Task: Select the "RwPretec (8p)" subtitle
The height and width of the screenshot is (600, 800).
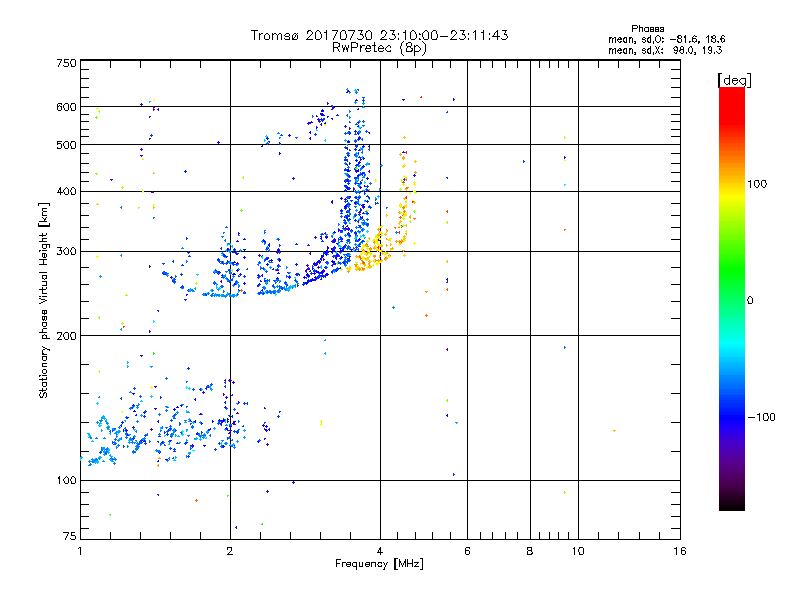Action: click(x=379, y=48)
